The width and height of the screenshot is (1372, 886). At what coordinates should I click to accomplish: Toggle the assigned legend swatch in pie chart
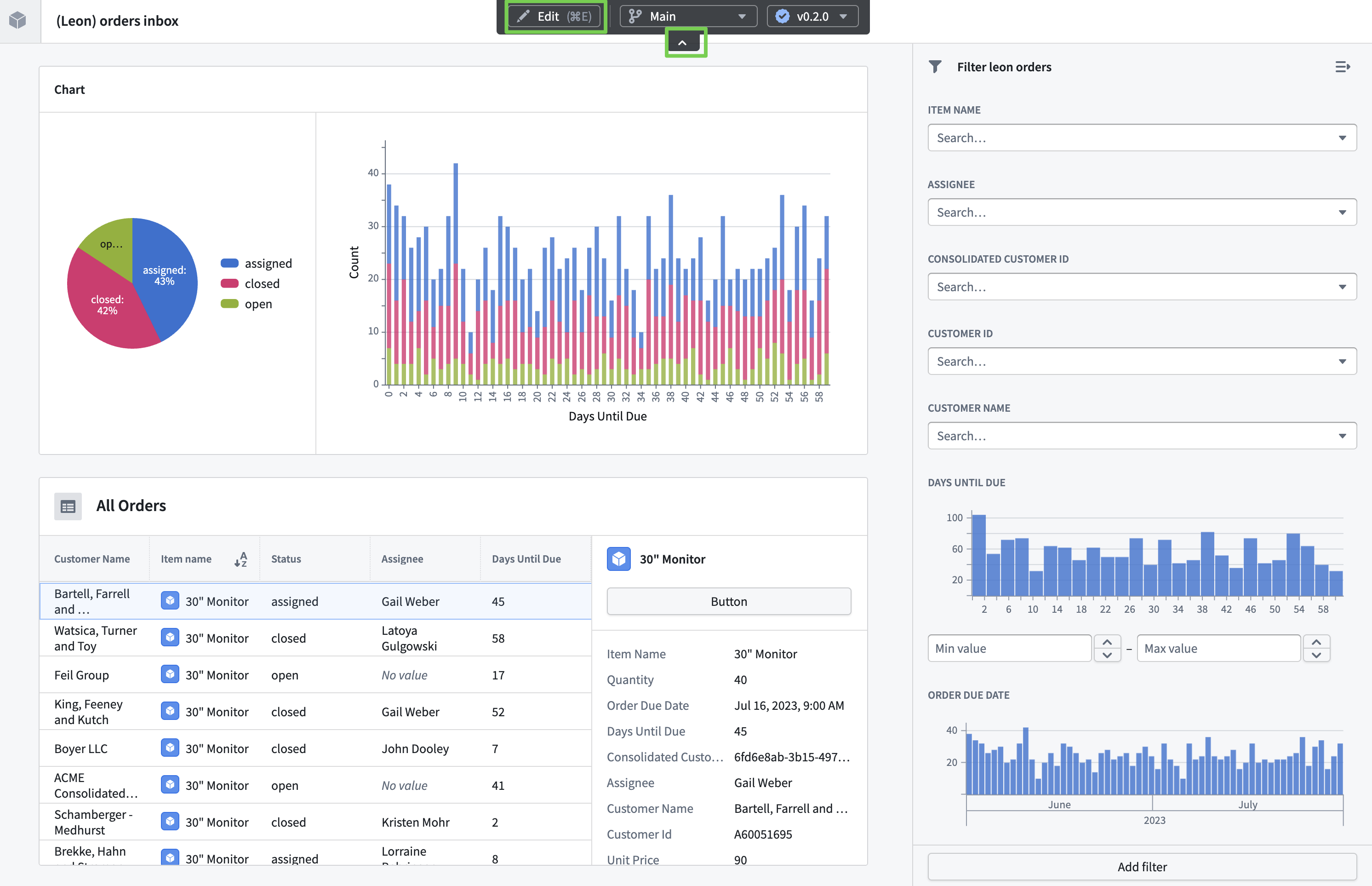point(229,263)
